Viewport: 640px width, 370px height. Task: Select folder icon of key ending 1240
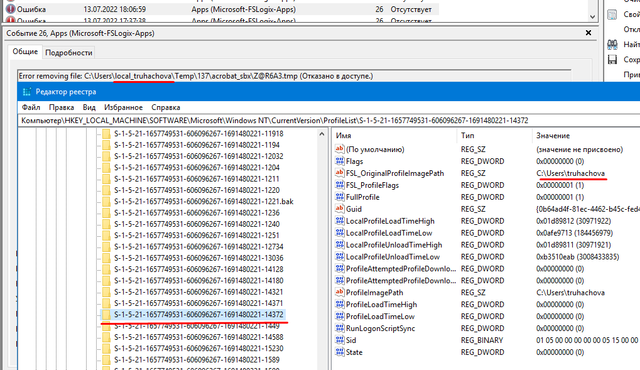tap(106, 224)
